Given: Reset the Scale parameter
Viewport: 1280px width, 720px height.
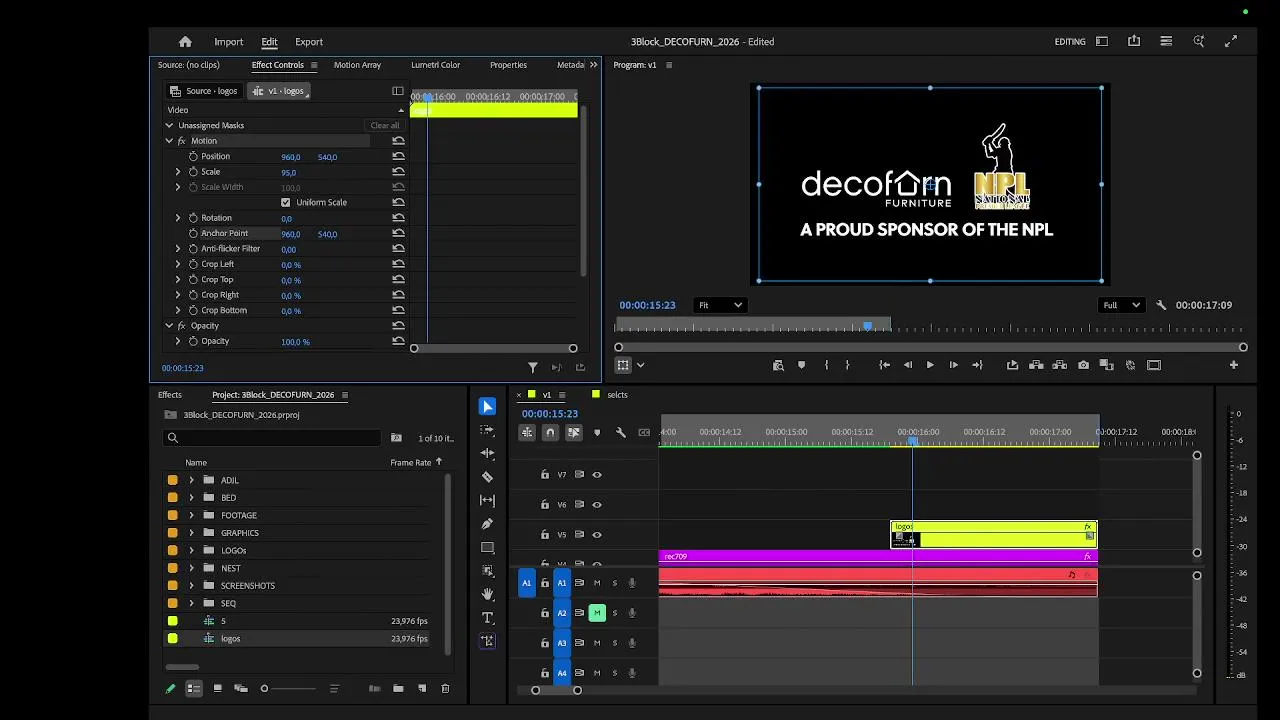Looking at the screenshot, I should tap(398, 172).
